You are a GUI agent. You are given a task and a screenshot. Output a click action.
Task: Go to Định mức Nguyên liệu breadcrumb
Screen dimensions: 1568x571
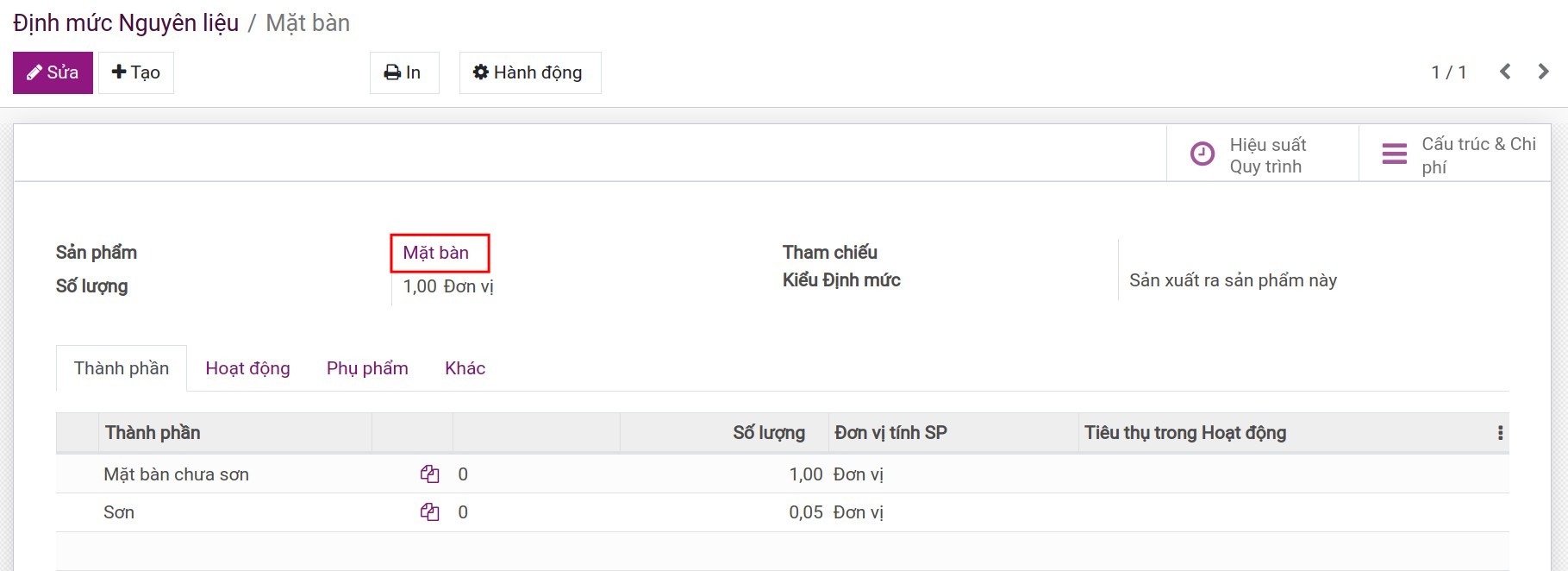(x=126, y=23)
